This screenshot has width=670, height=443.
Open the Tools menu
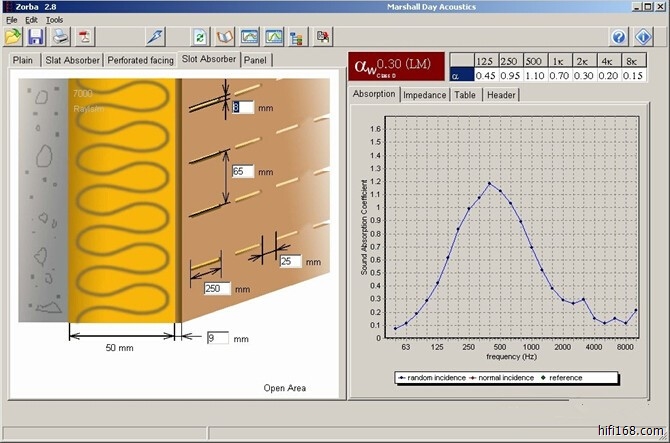54,20
